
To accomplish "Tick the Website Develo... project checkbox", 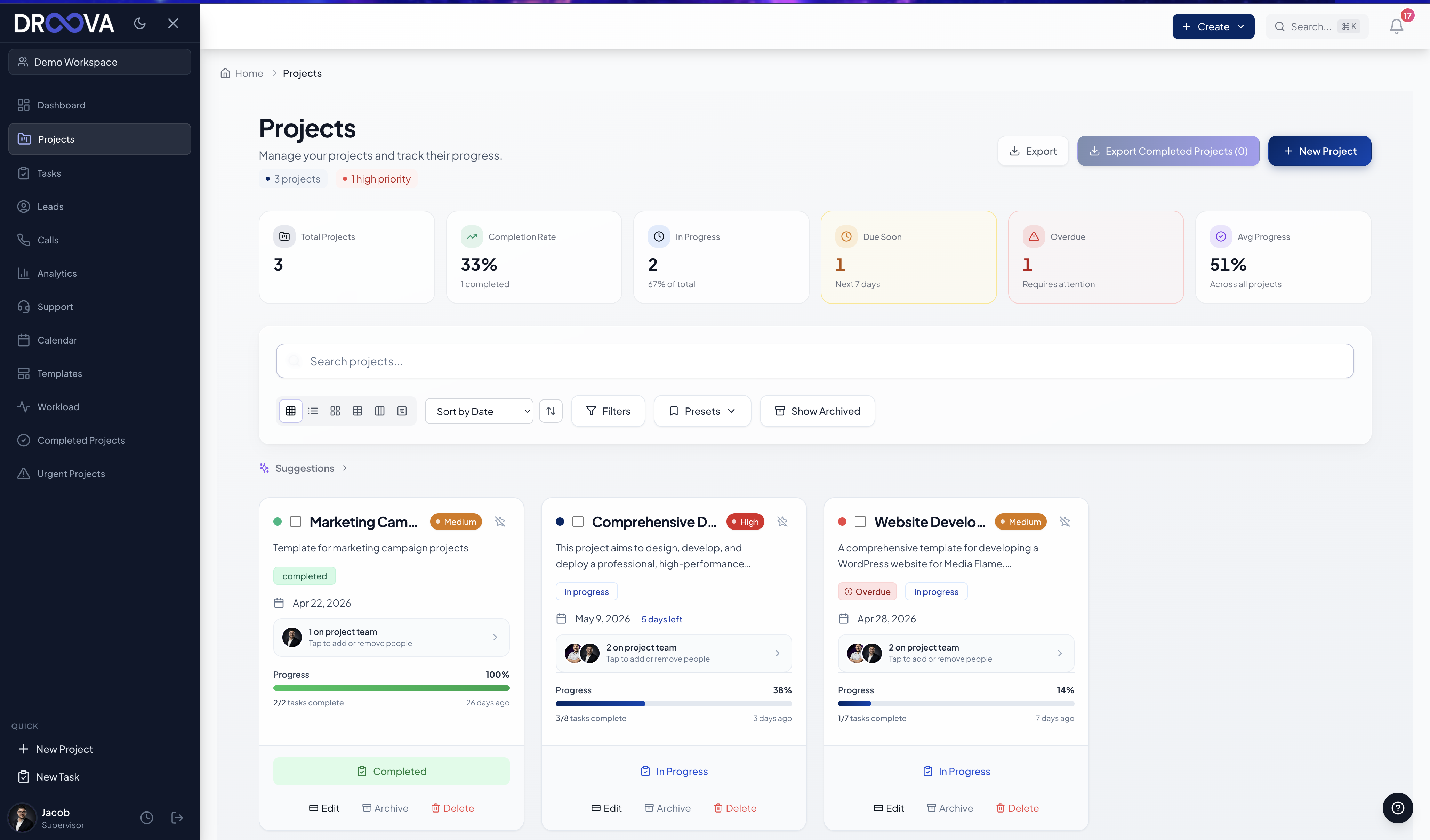I will pos(860,521).
